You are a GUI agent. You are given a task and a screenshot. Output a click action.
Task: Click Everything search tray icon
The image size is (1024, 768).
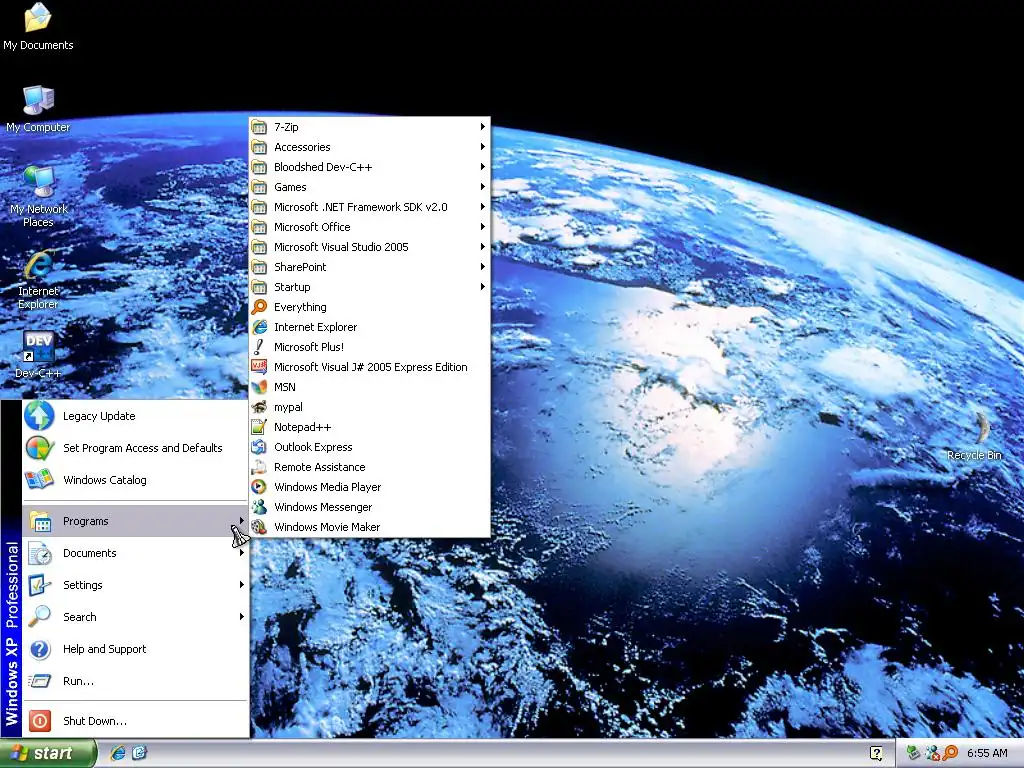pos(950,753)
